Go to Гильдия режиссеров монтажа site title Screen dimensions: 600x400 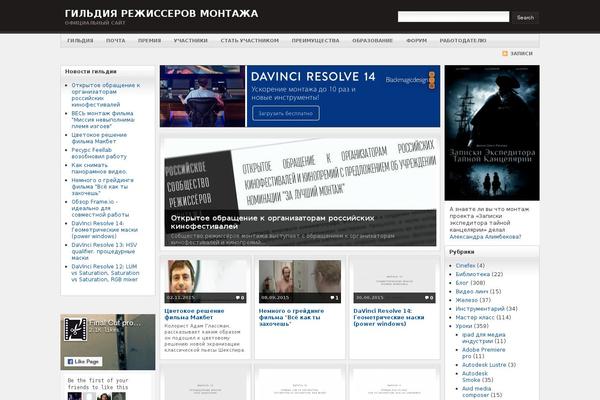point(161,14)
